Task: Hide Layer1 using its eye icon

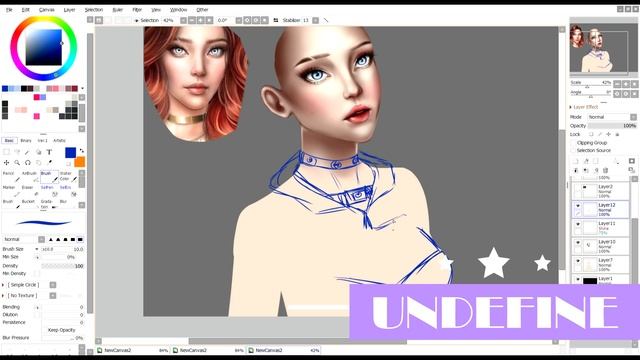Action: click(578, 279)
